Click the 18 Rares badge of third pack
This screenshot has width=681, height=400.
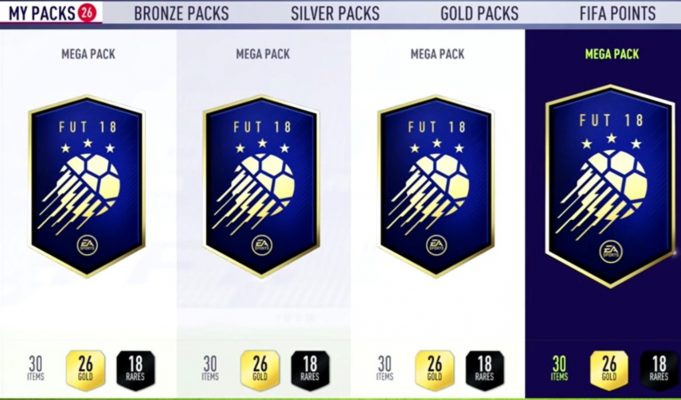click(485, 370)
